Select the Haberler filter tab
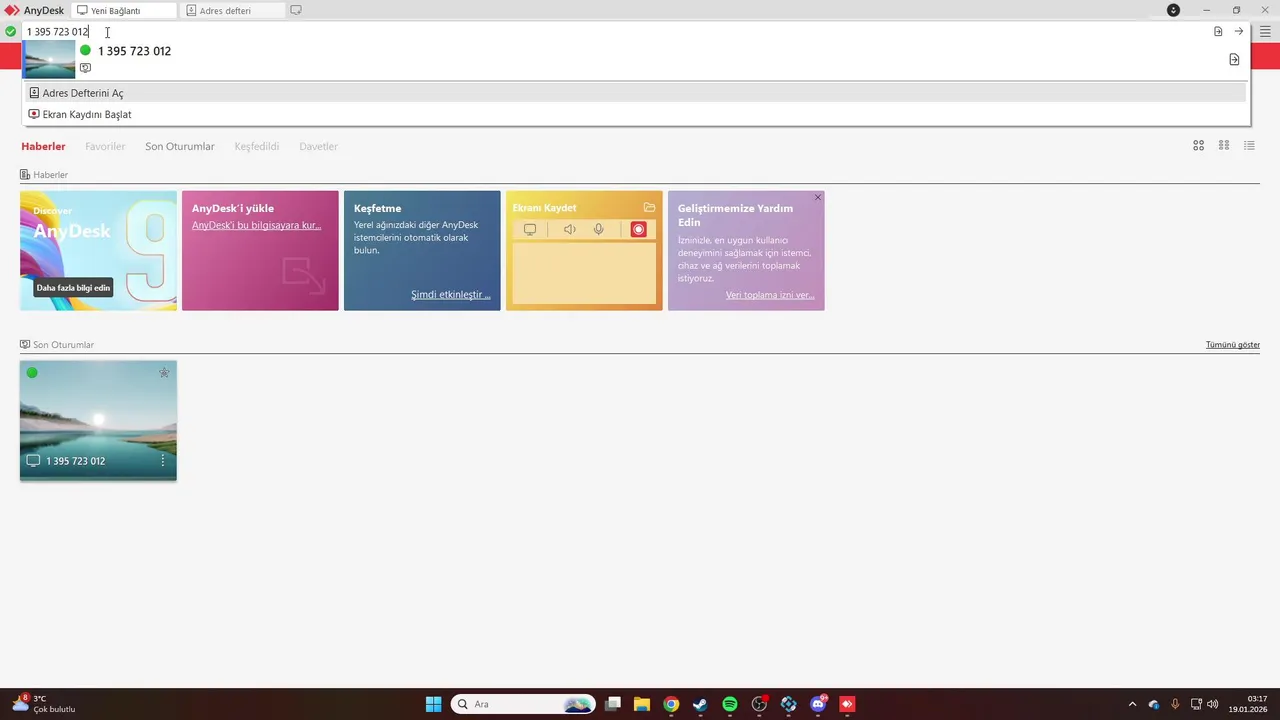 point(43,146)
